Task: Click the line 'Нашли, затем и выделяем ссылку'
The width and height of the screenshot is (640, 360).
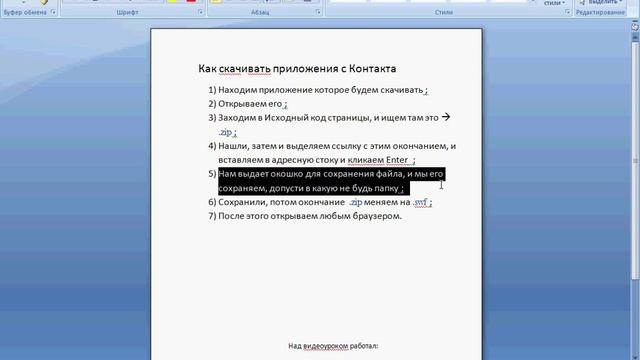Action: coord(337,146)
